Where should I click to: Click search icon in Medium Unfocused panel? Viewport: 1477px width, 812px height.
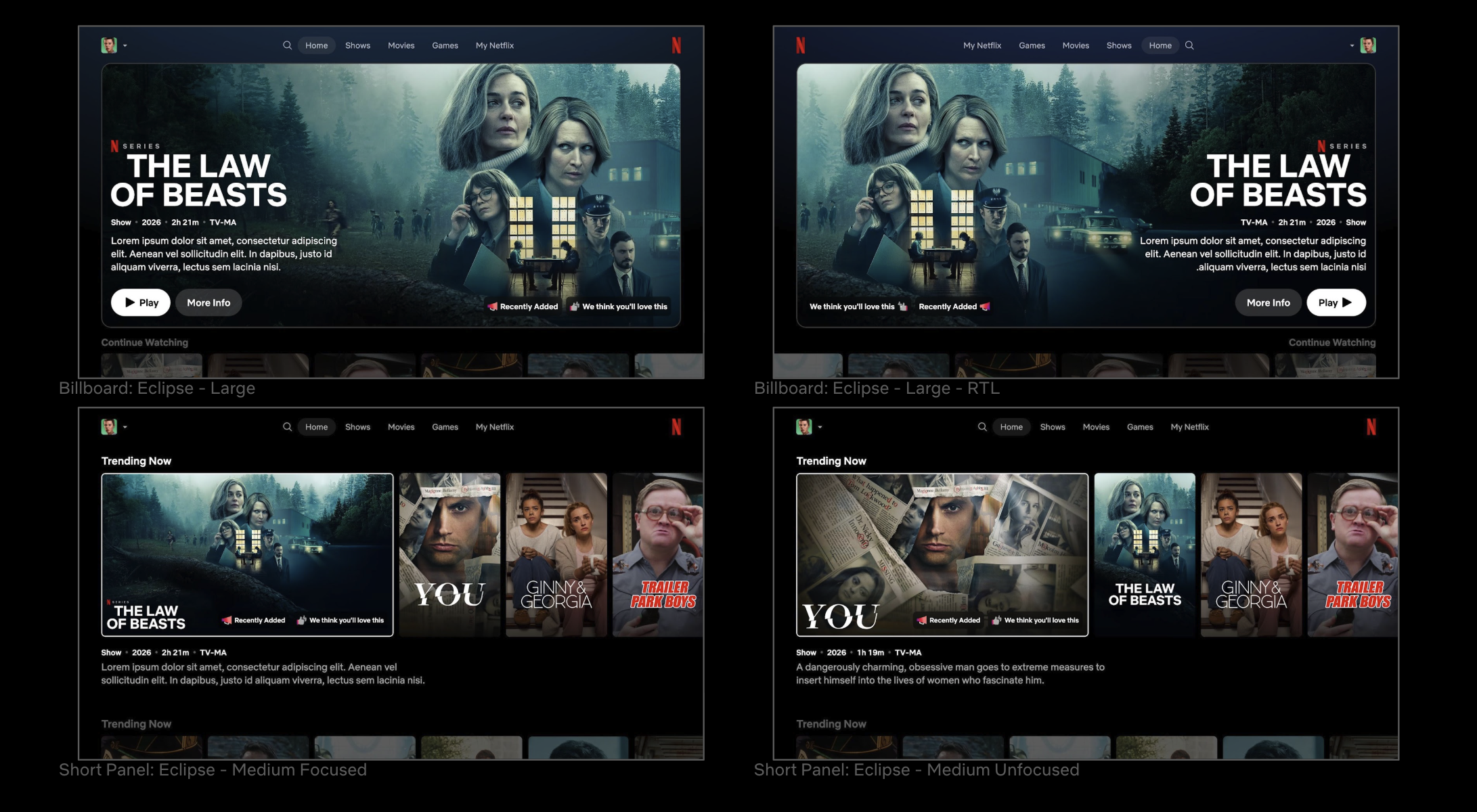tap(982, 427)
